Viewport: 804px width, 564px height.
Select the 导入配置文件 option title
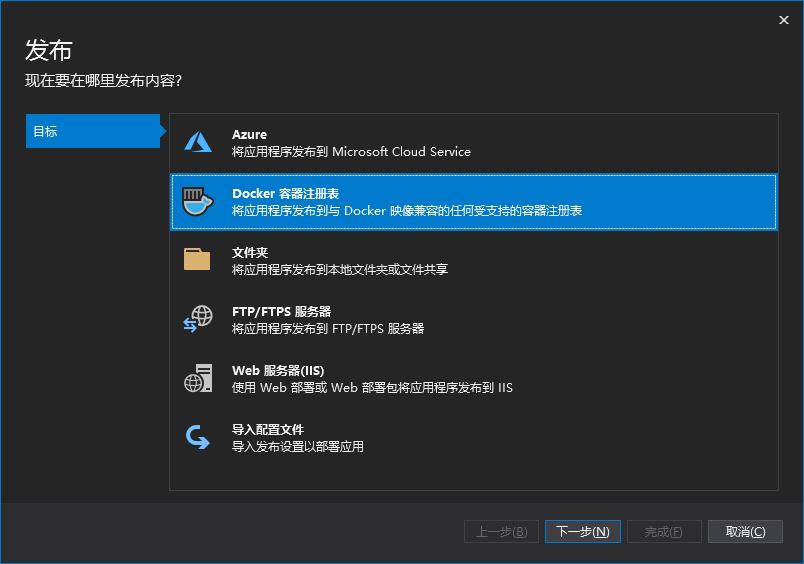(268, 430)
